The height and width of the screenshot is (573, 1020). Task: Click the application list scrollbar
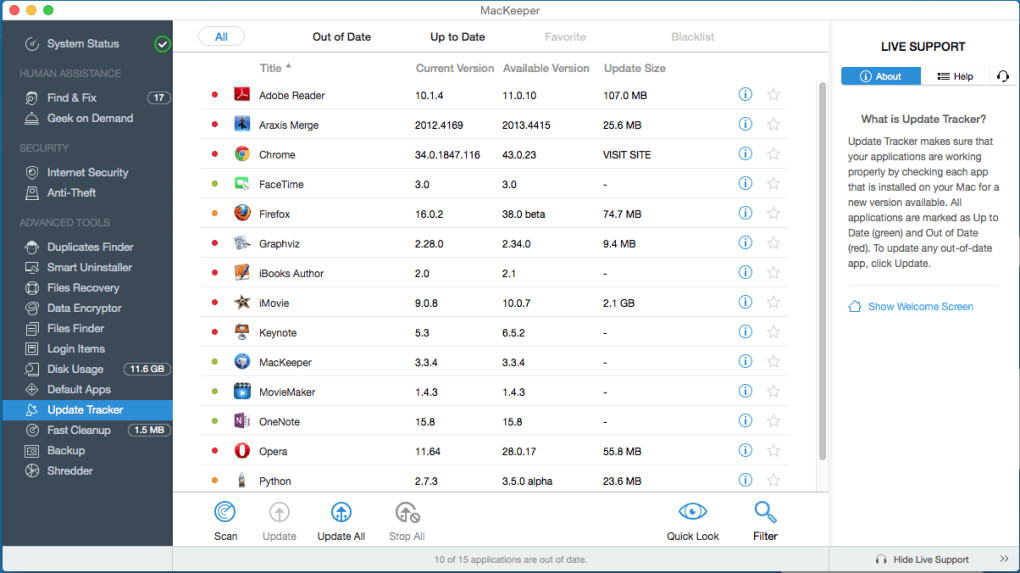click(x=822, y=271)
